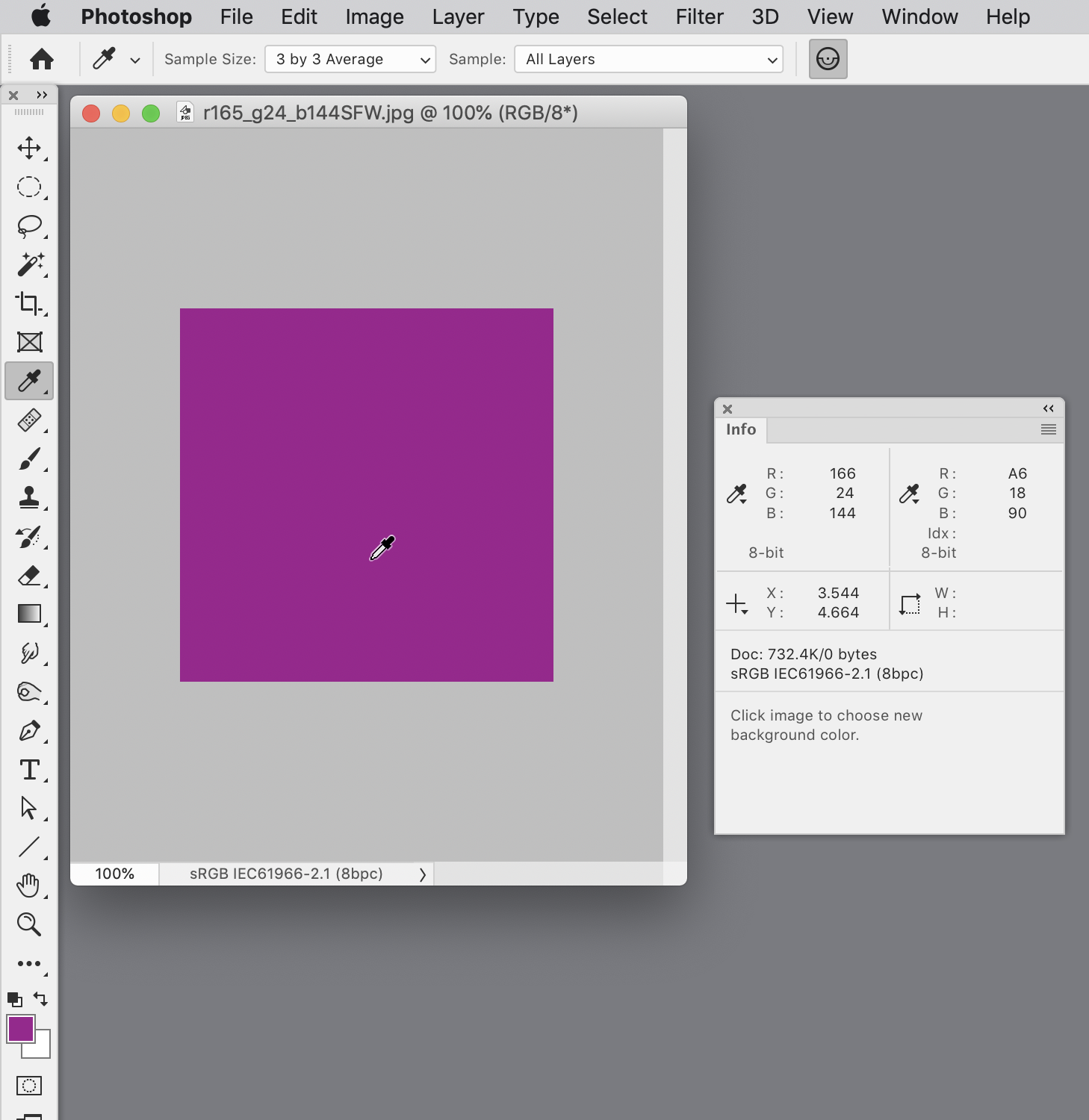This screenshot has width=1089, height=1120.
Task: Activate the Eraser tool
Action: 30,575
